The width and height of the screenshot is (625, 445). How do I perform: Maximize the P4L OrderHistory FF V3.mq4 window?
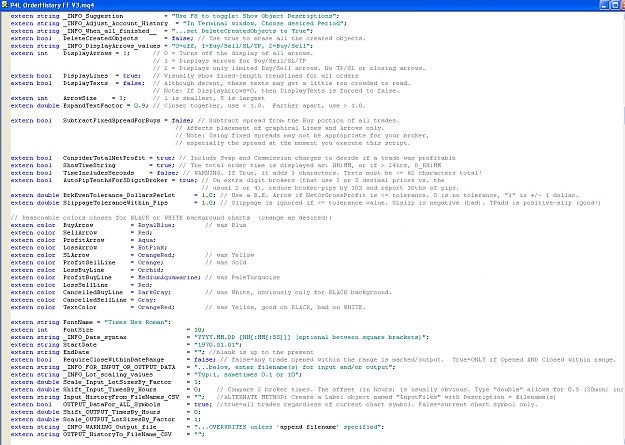tap(613, 5)
